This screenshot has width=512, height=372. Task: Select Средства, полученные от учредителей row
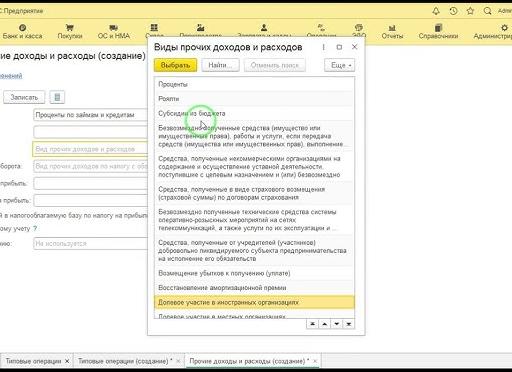(x=254, y=251)
